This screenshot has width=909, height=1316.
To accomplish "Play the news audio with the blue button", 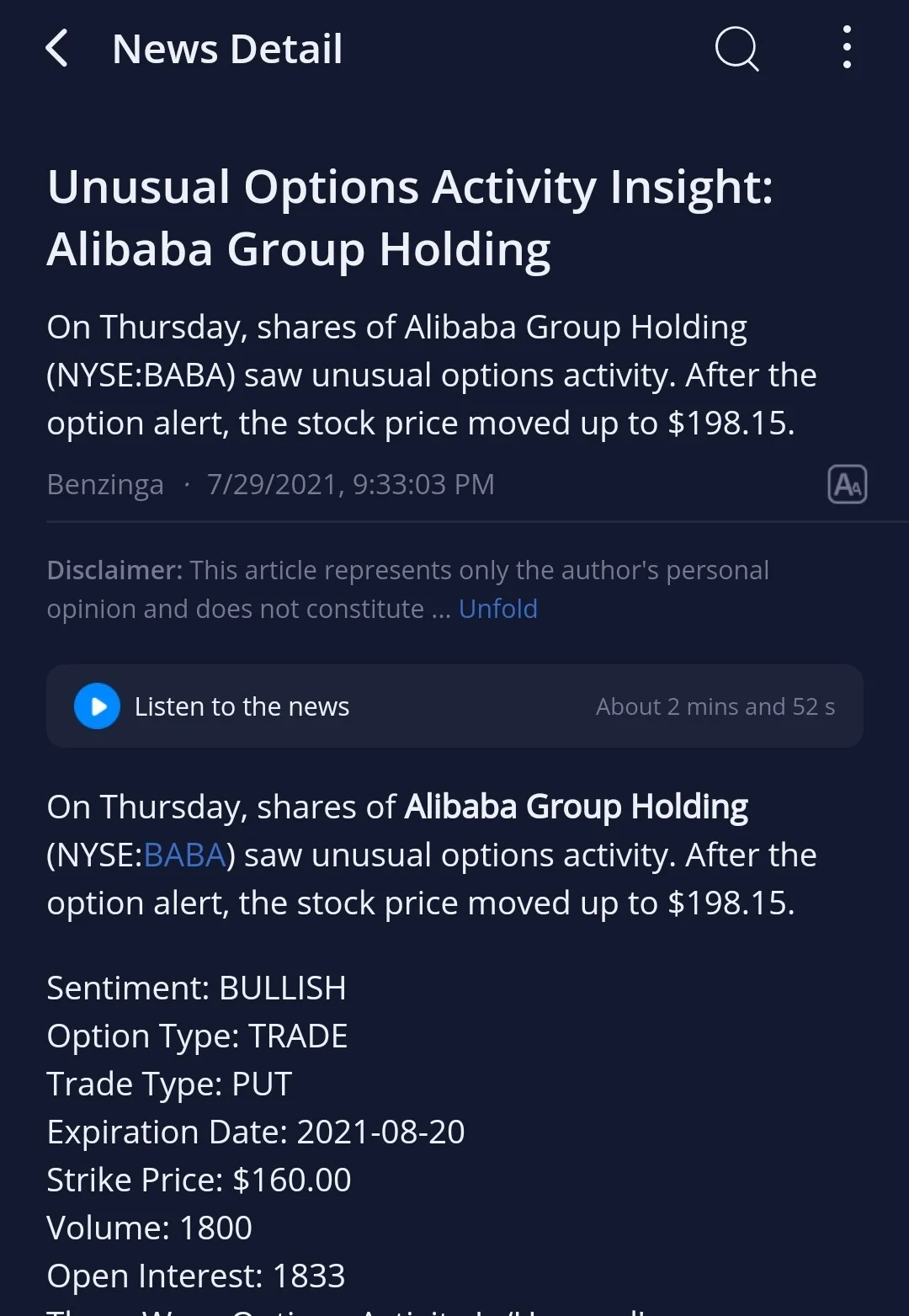I will coord(98,706).
